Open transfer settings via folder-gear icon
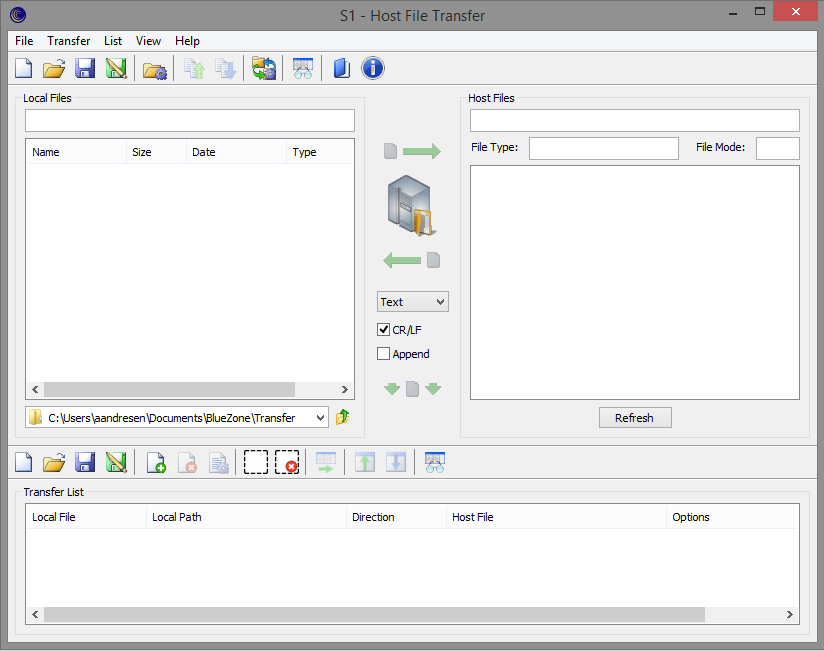 (154, 68)
